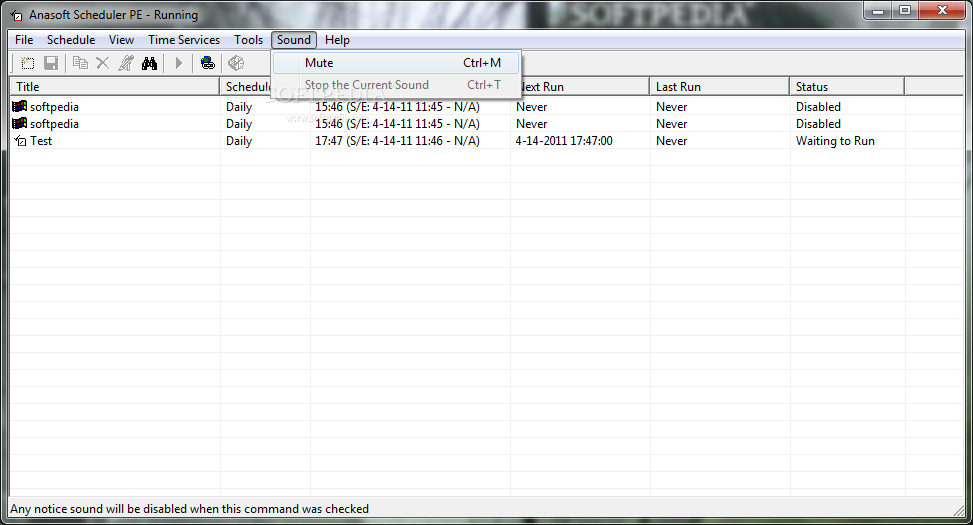Open the File menu
Viewport: 973px width, 525px height.
tap(24, 40)
